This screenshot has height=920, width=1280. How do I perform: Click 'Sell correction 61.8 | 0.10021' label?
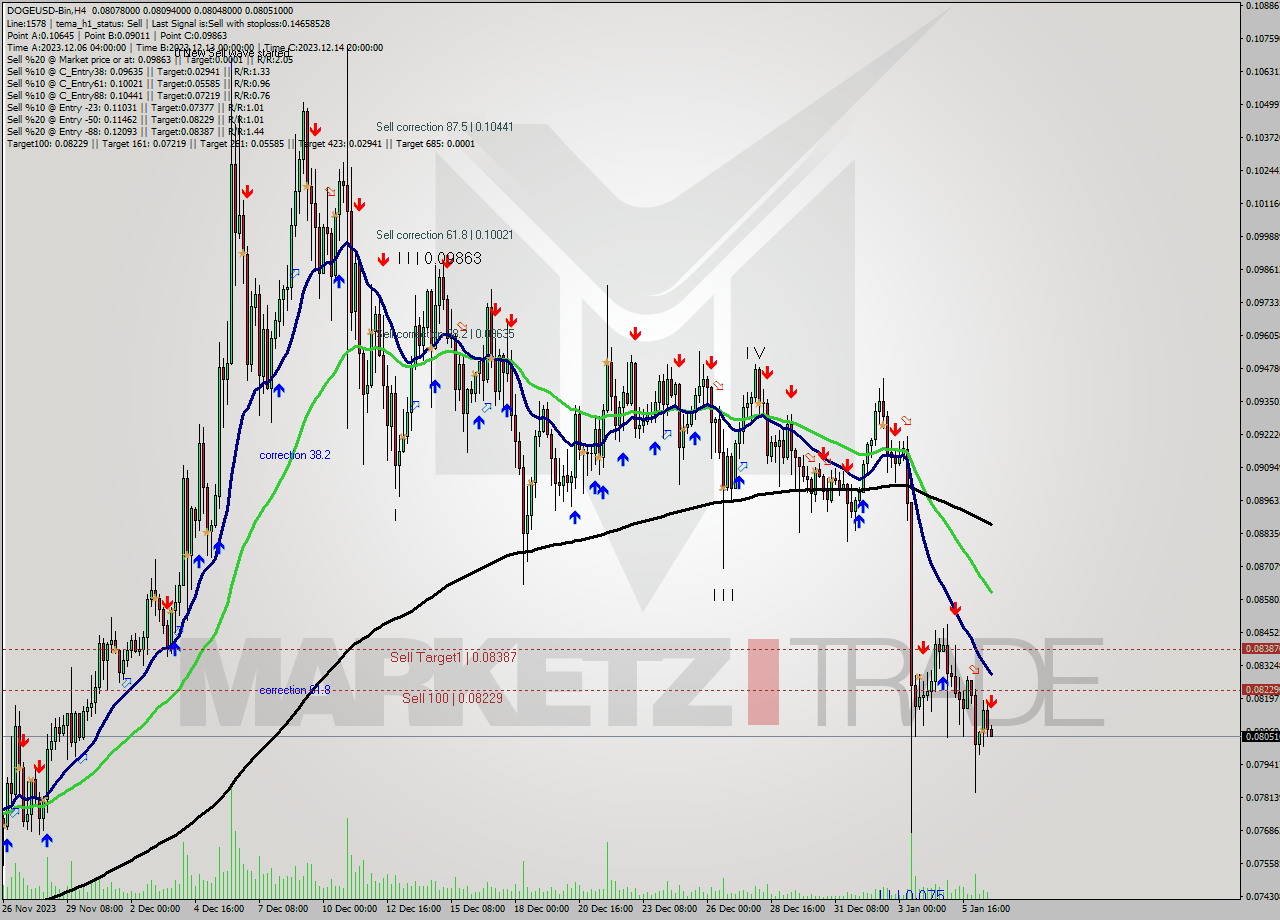click(445, 235)
